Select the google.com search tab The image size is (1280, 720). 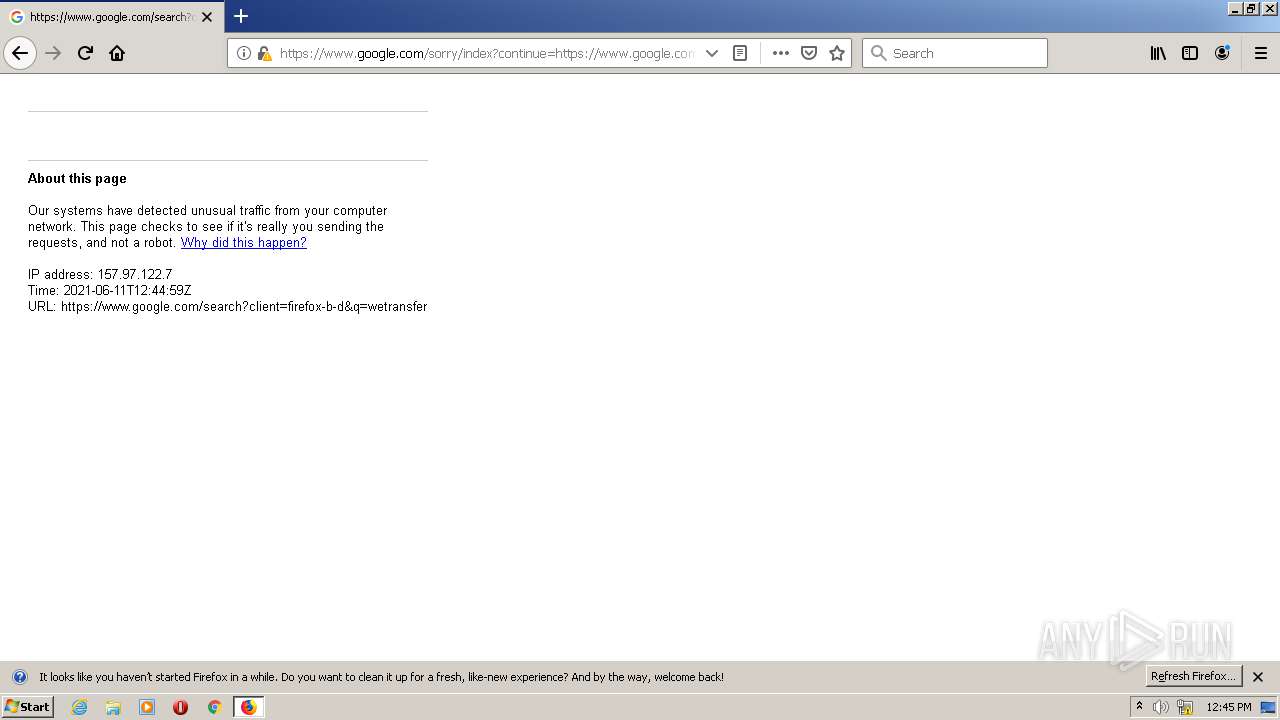tap(112, 17)
